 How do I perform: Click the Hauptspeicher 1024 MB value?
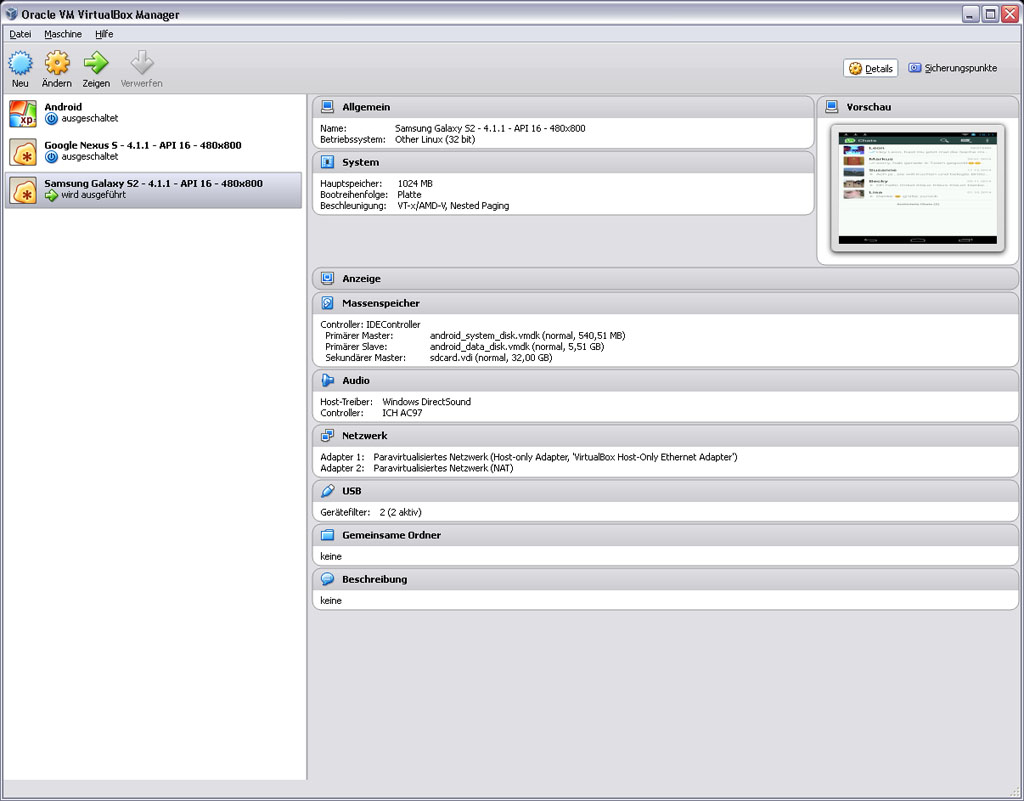(x=415, y=183)
